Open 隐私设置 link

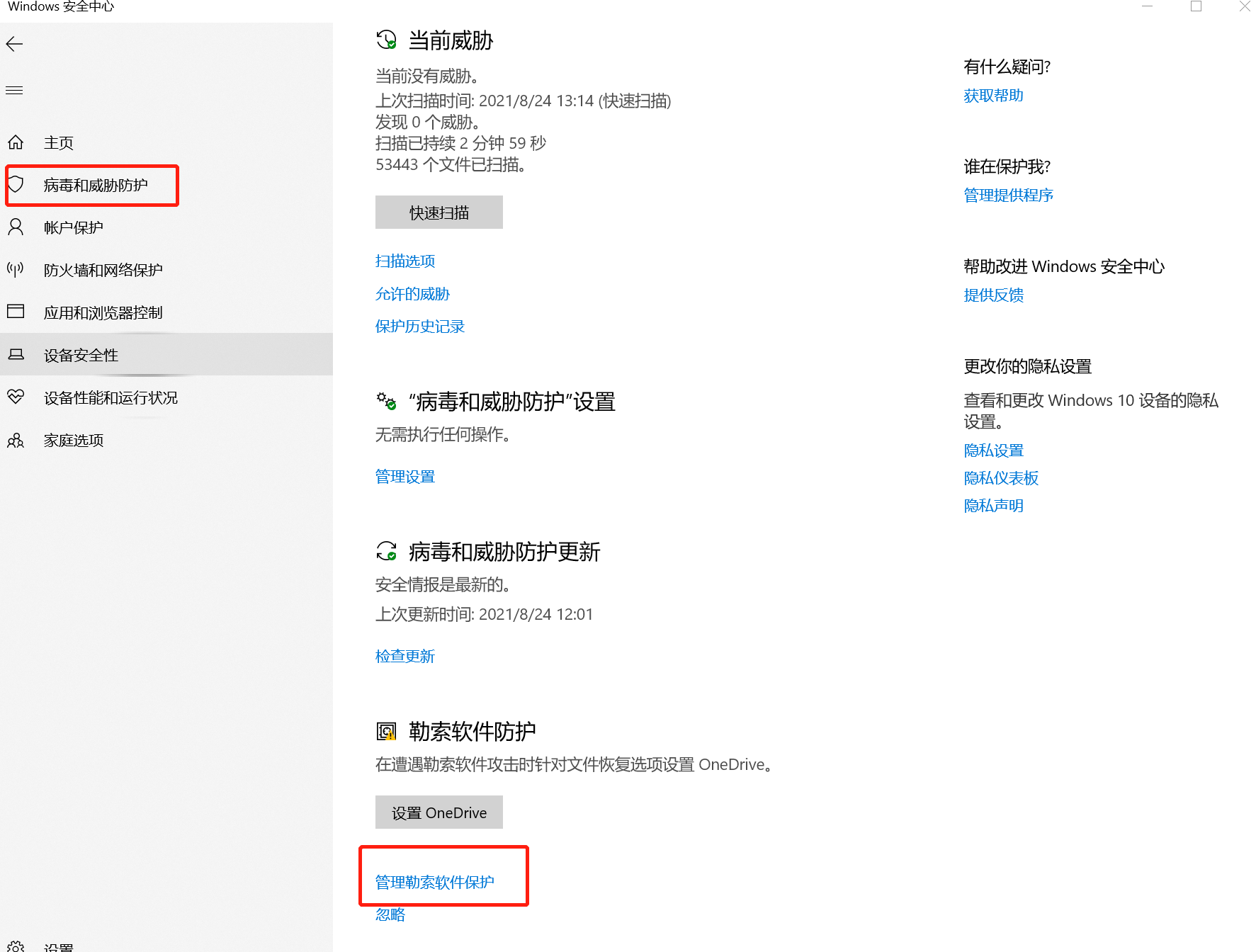993,450
